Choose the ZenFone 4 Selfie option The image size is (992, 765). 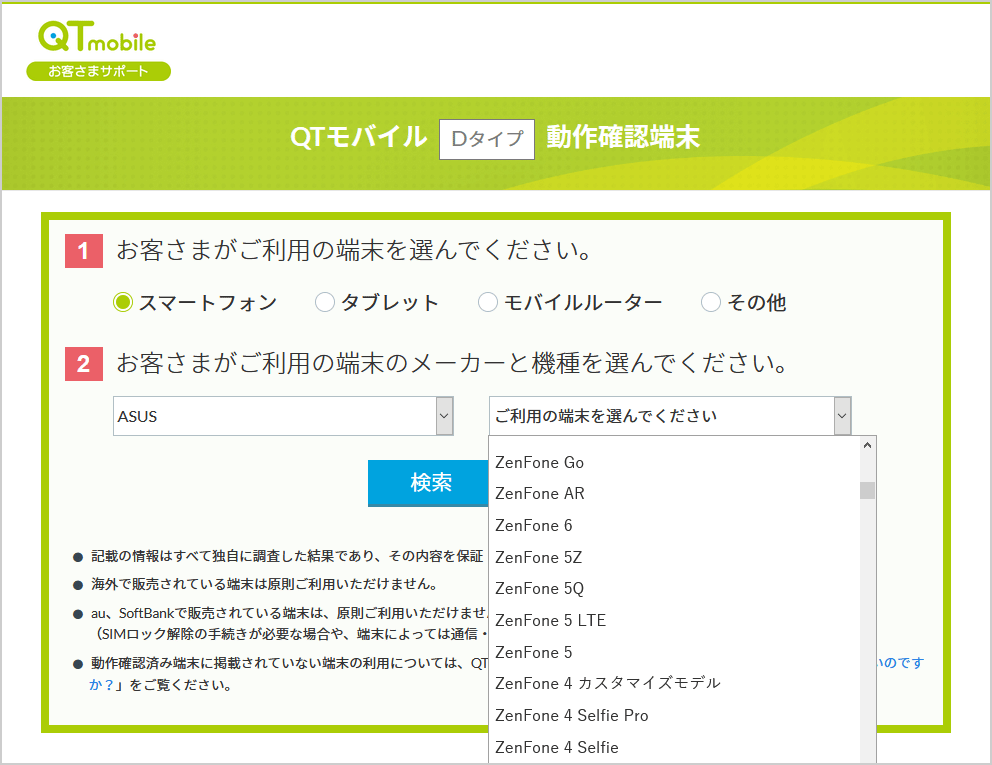point(674,747)
